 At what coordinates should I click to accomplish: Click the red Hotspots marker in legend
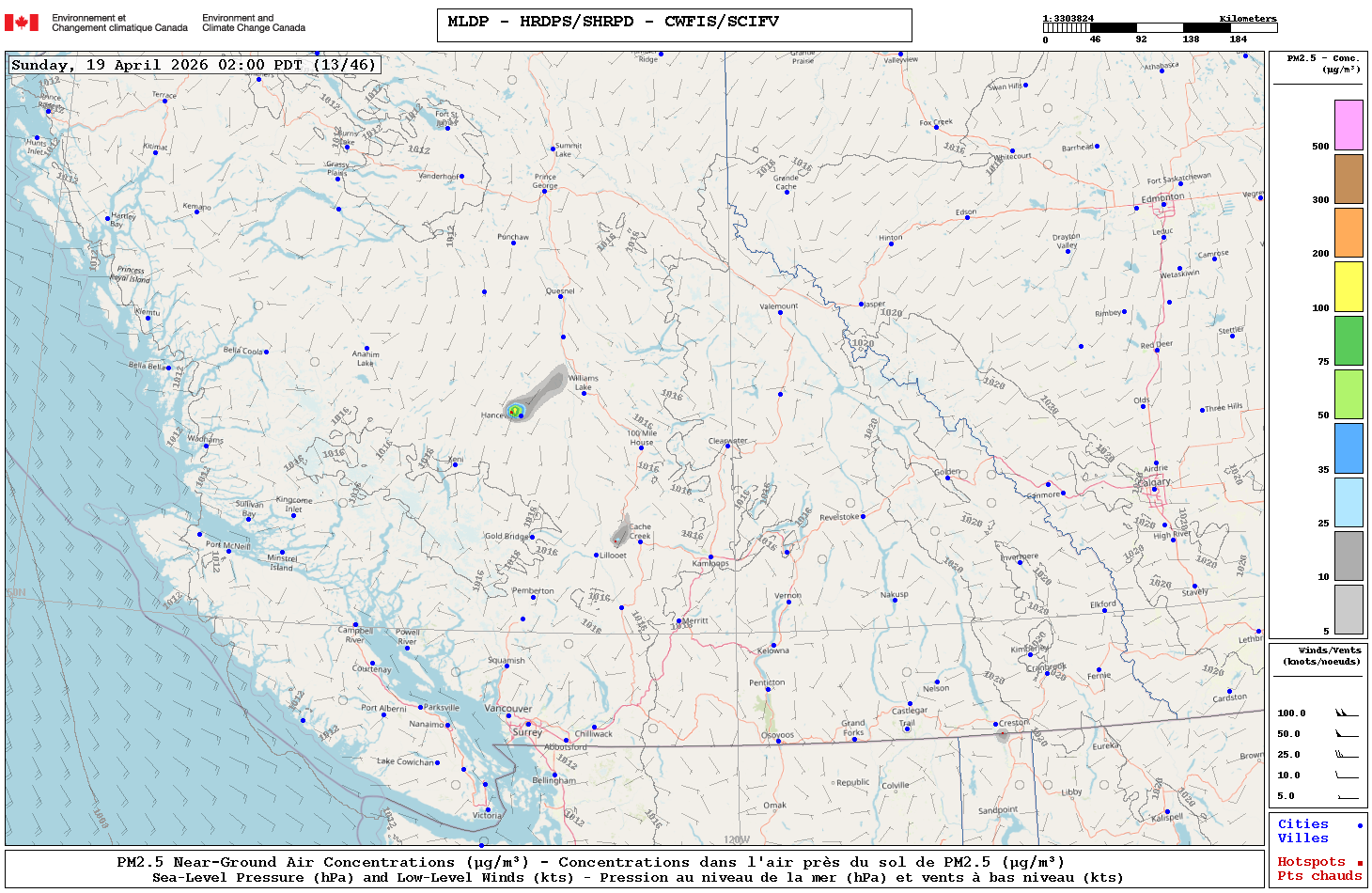[1360, 863]
